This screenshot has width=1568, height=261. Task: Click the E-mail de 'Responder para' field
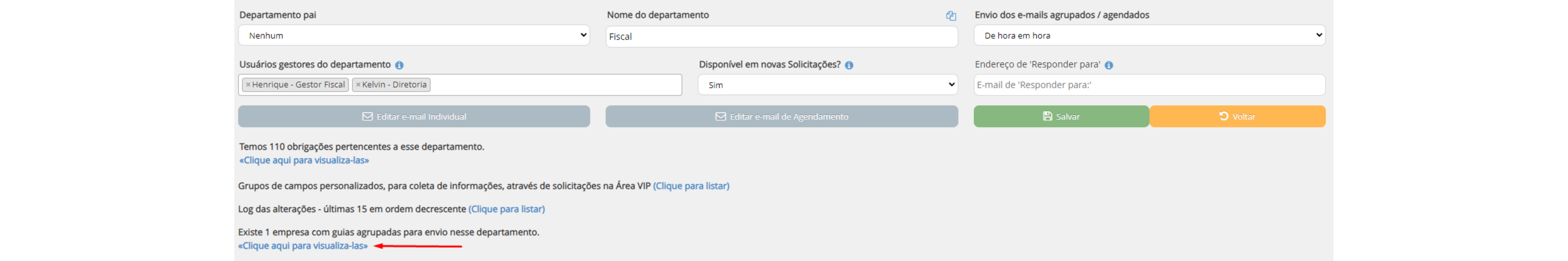click(1149, 85)
